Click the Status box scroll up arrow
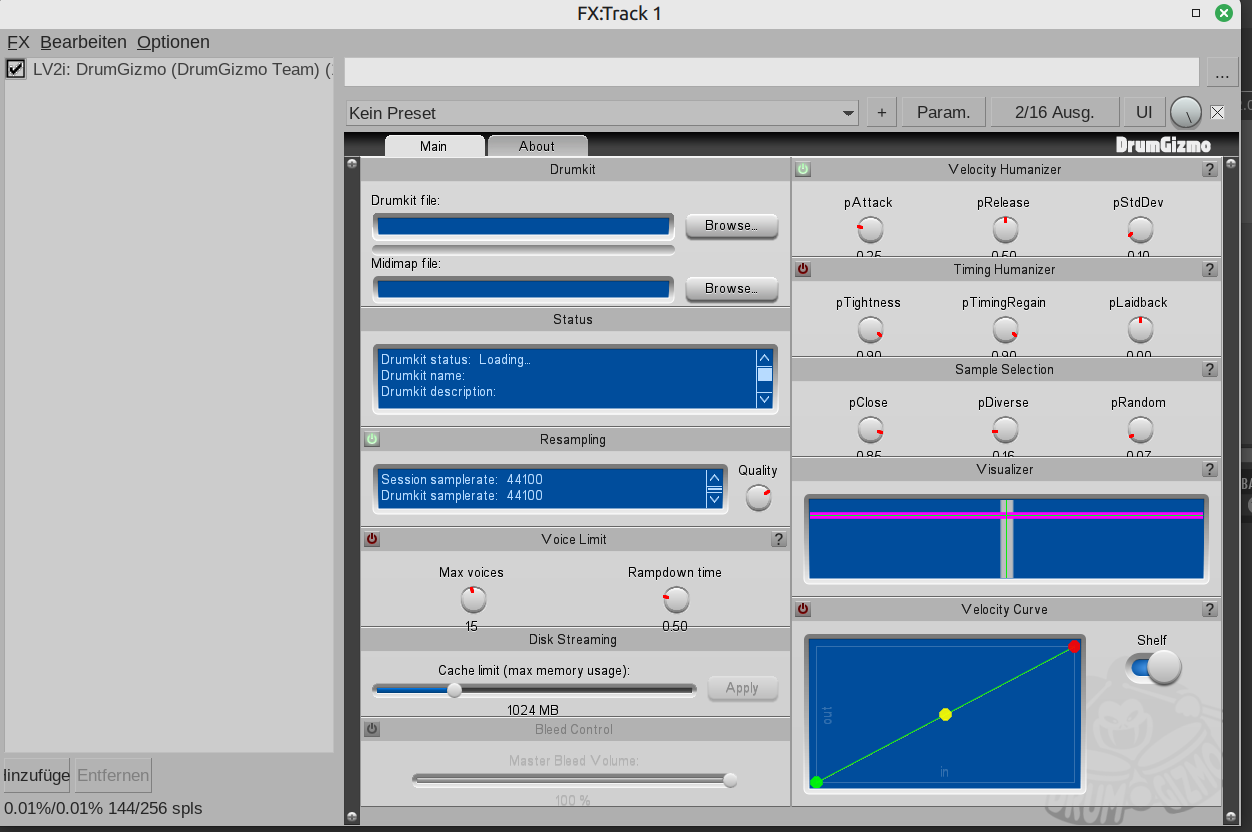This screenshot has width=1252, height=832. click(x=765, y=357)
